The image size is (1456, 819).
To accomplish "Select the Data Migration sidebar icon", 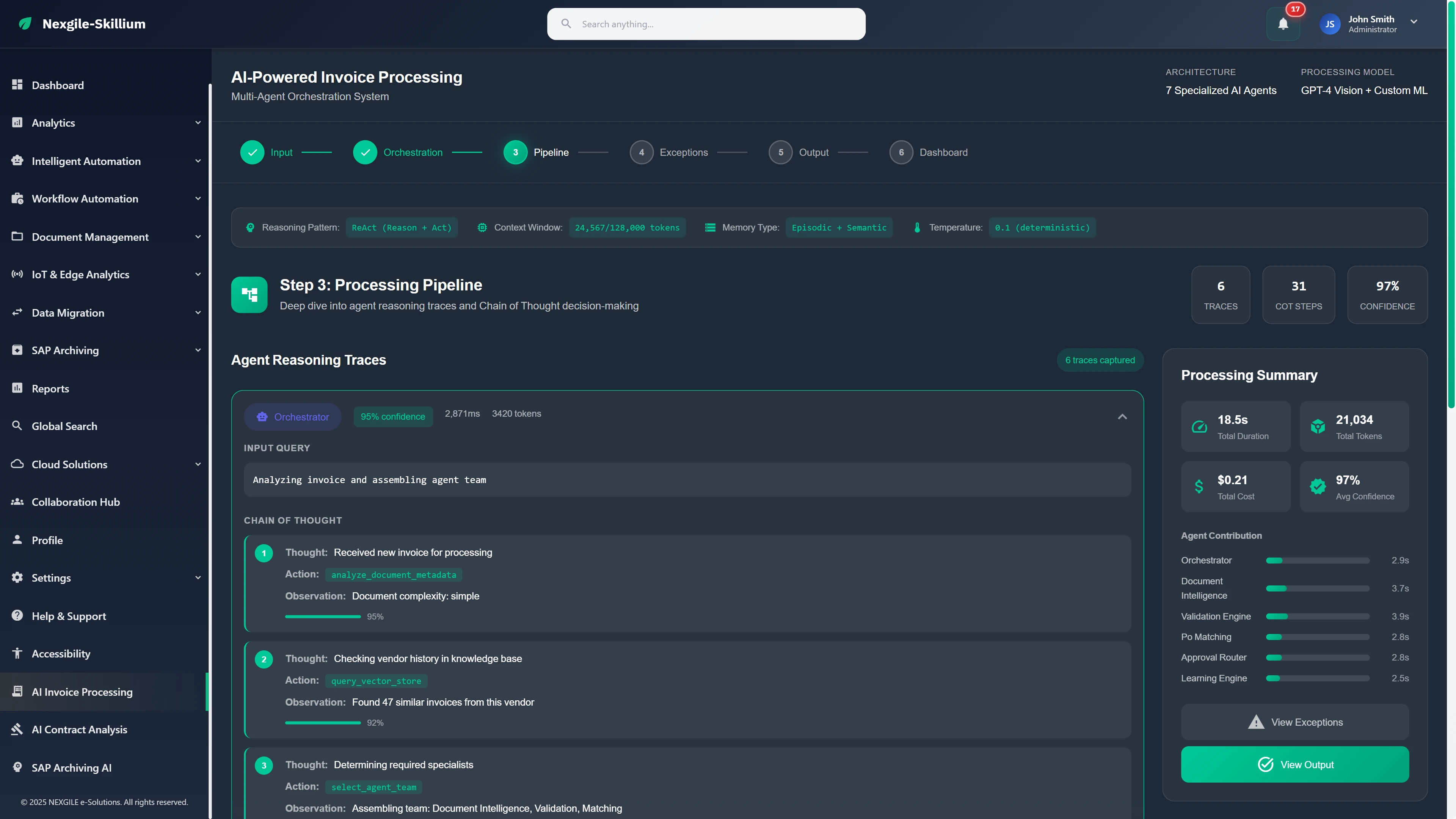I will pyautogui.click(x=17, y=312).
